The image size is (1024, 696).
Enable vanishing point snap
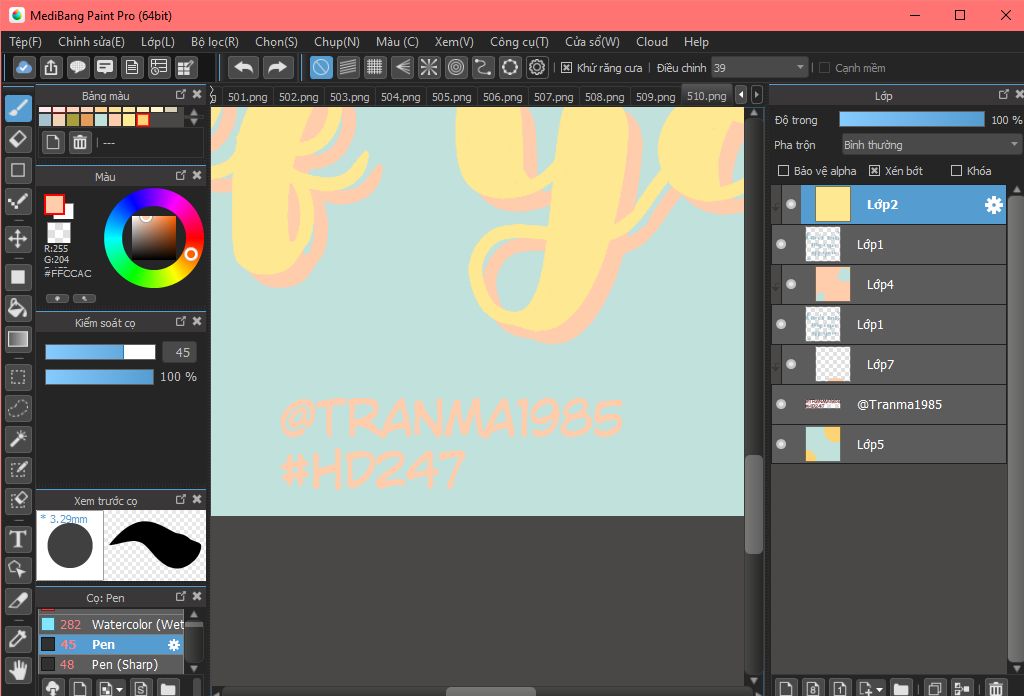[402, 67]
